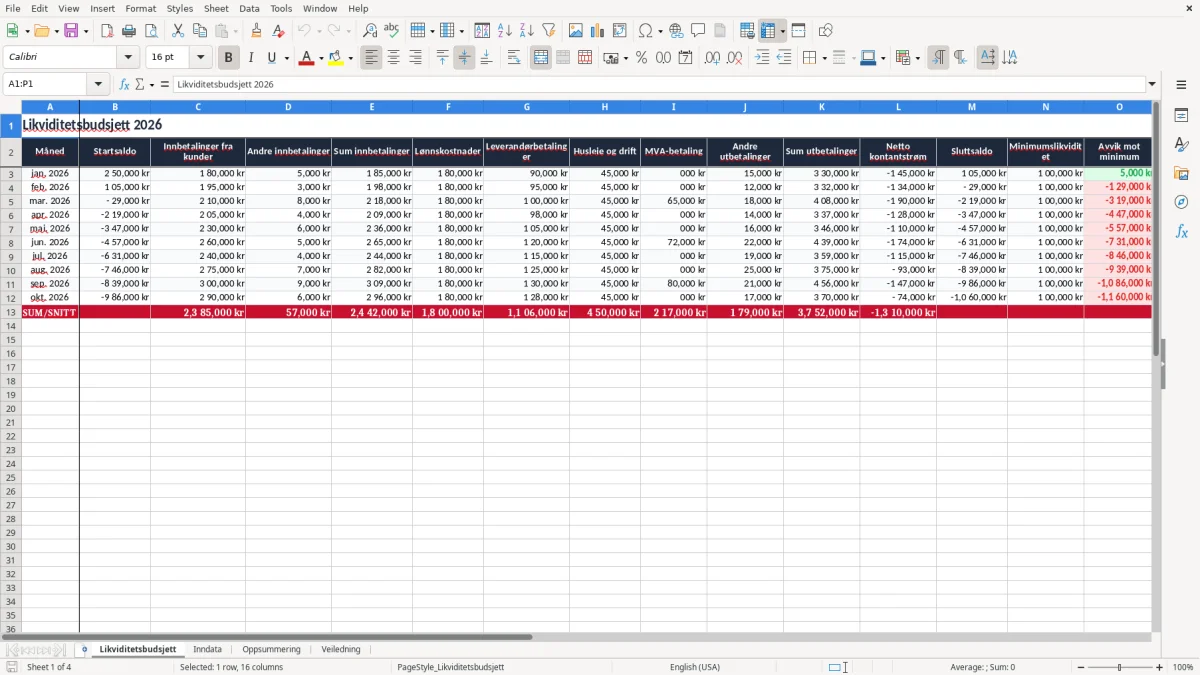
Task: Open the sidebar Properties panel icon
Action: click(x=1181, y=116)
